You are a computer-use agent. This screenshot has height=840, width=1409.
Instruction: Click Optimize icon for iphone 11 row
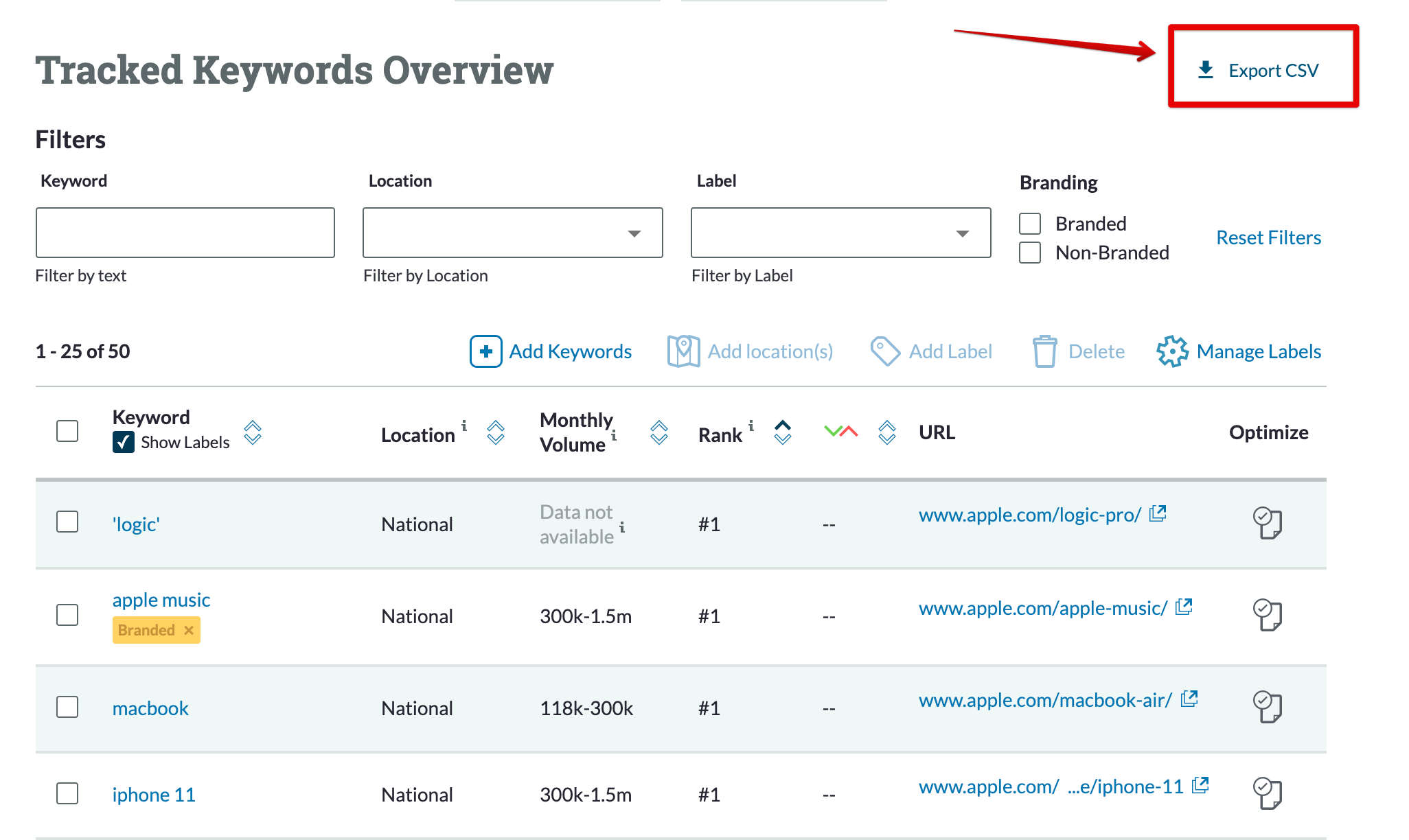pyautogui.click(x=1268, y=793)
